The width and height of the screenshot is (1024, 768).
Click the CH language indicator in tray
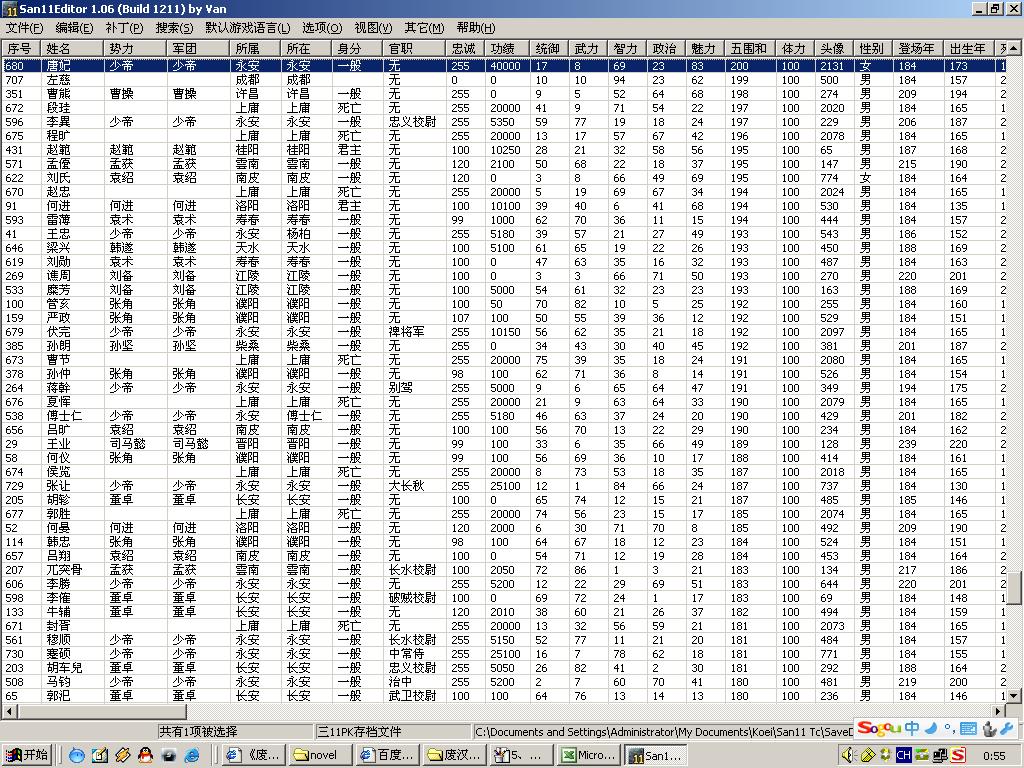(x=903, y=755)
